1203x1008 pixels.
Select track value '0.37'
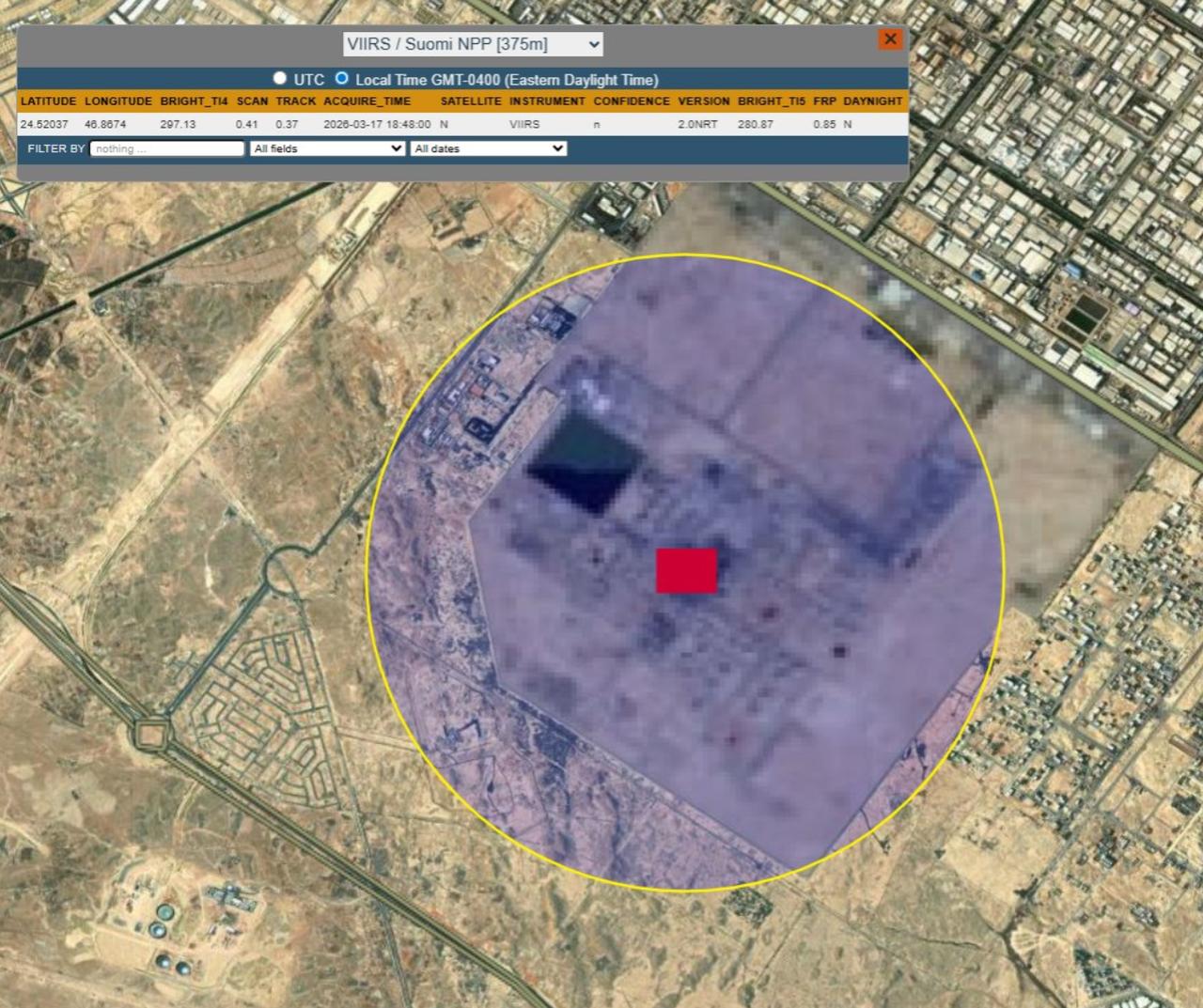(x=287, y=124)
